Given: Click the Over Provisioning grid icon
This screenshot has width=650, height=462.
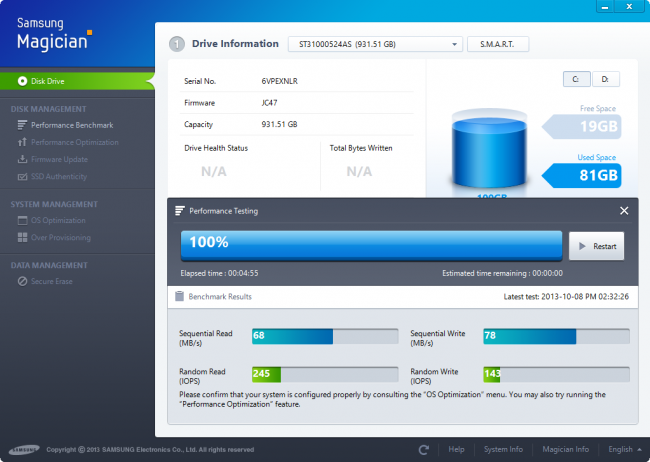Looking at the screenshot, I should coord(22,237).
